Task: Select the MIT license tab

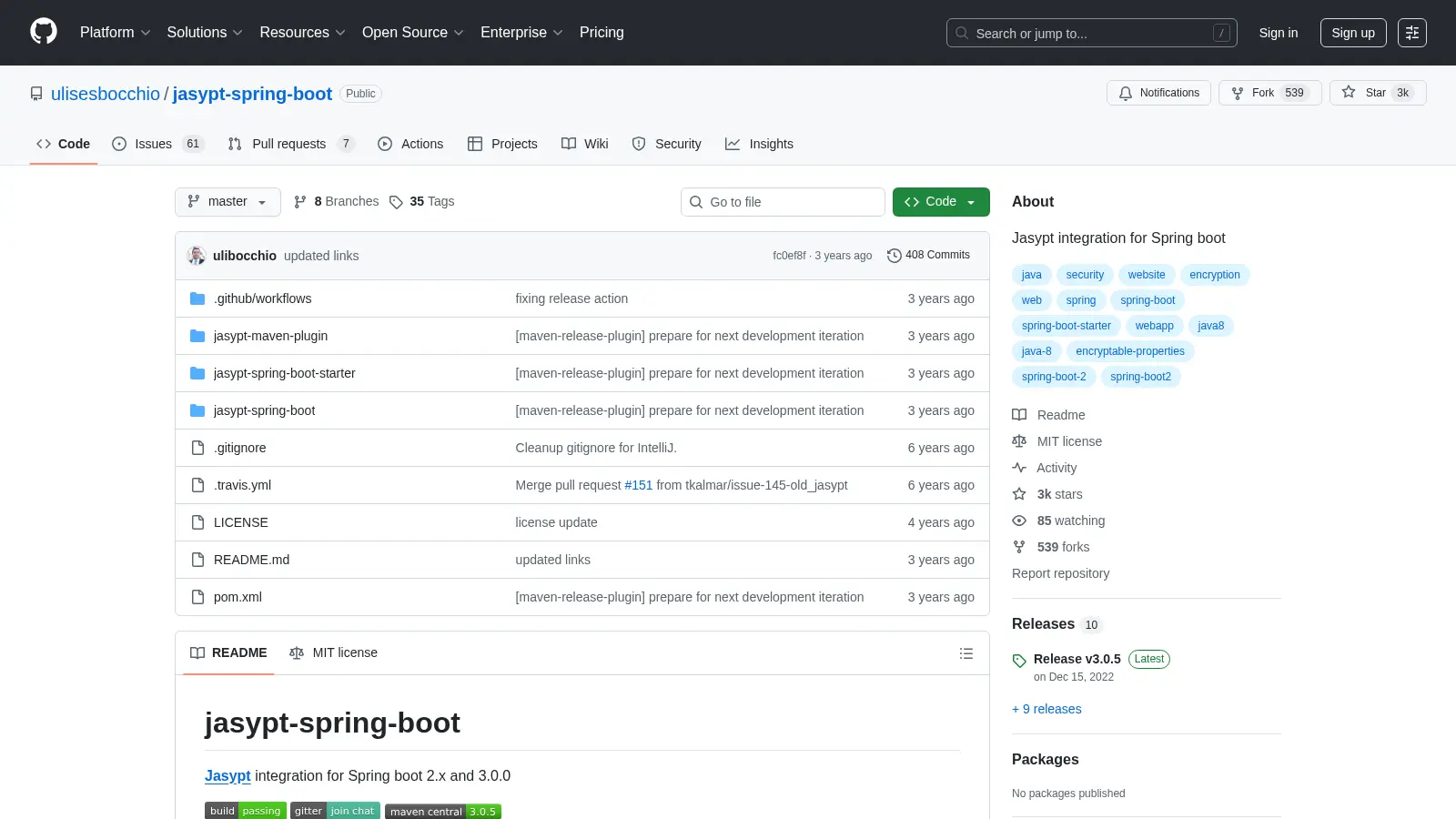Action: (x=333, y=653)
